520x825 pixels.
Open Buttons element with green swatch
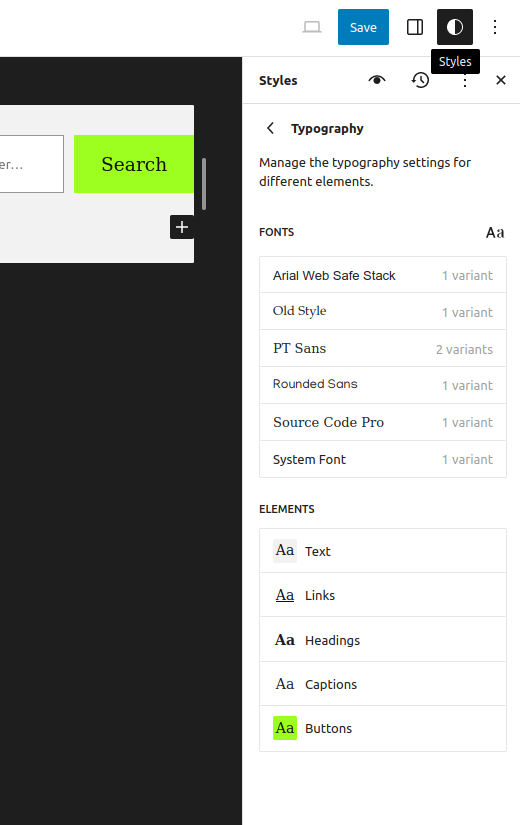383,728
